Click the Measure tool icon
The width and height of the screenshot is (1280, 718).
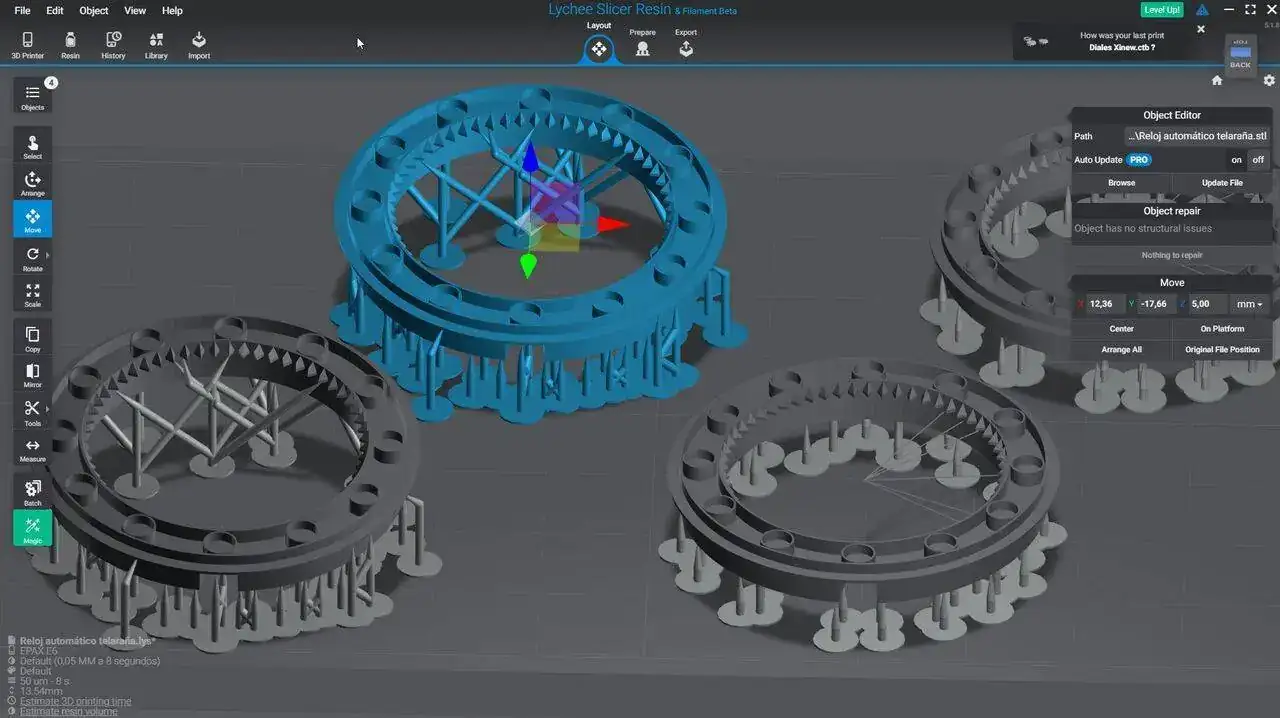(x=32, y=449)
